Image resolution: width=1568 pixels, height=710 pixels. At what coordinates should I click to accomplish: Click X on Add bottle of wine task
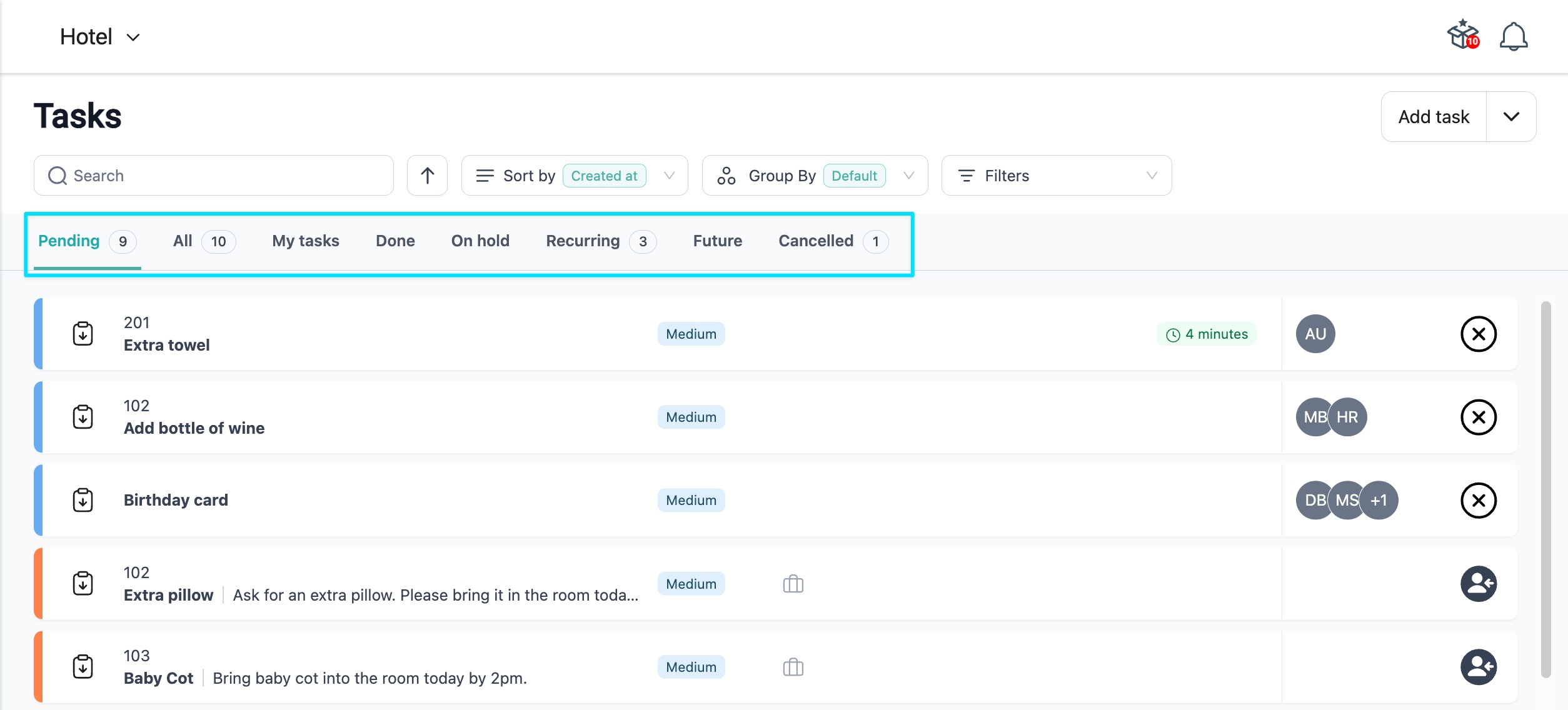pyautogui.click(x=1478, y=417)
